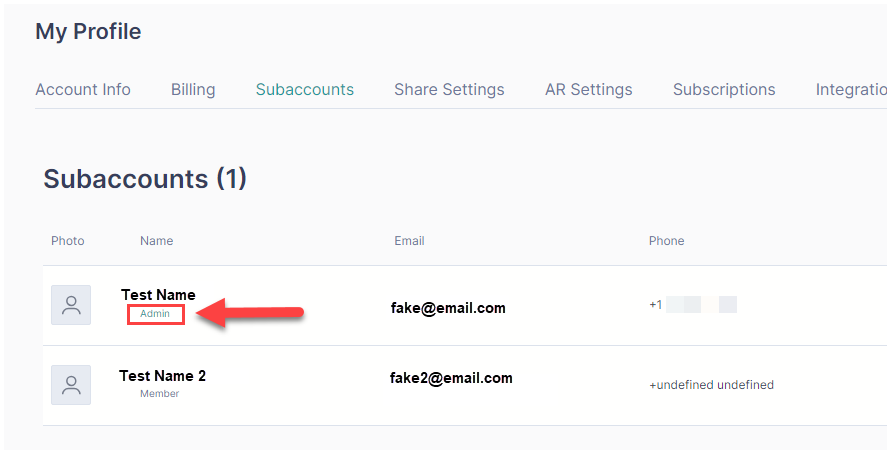Switch to the Billing tab
This screenshot has width=887, height=450.
(x=193, y=89)
